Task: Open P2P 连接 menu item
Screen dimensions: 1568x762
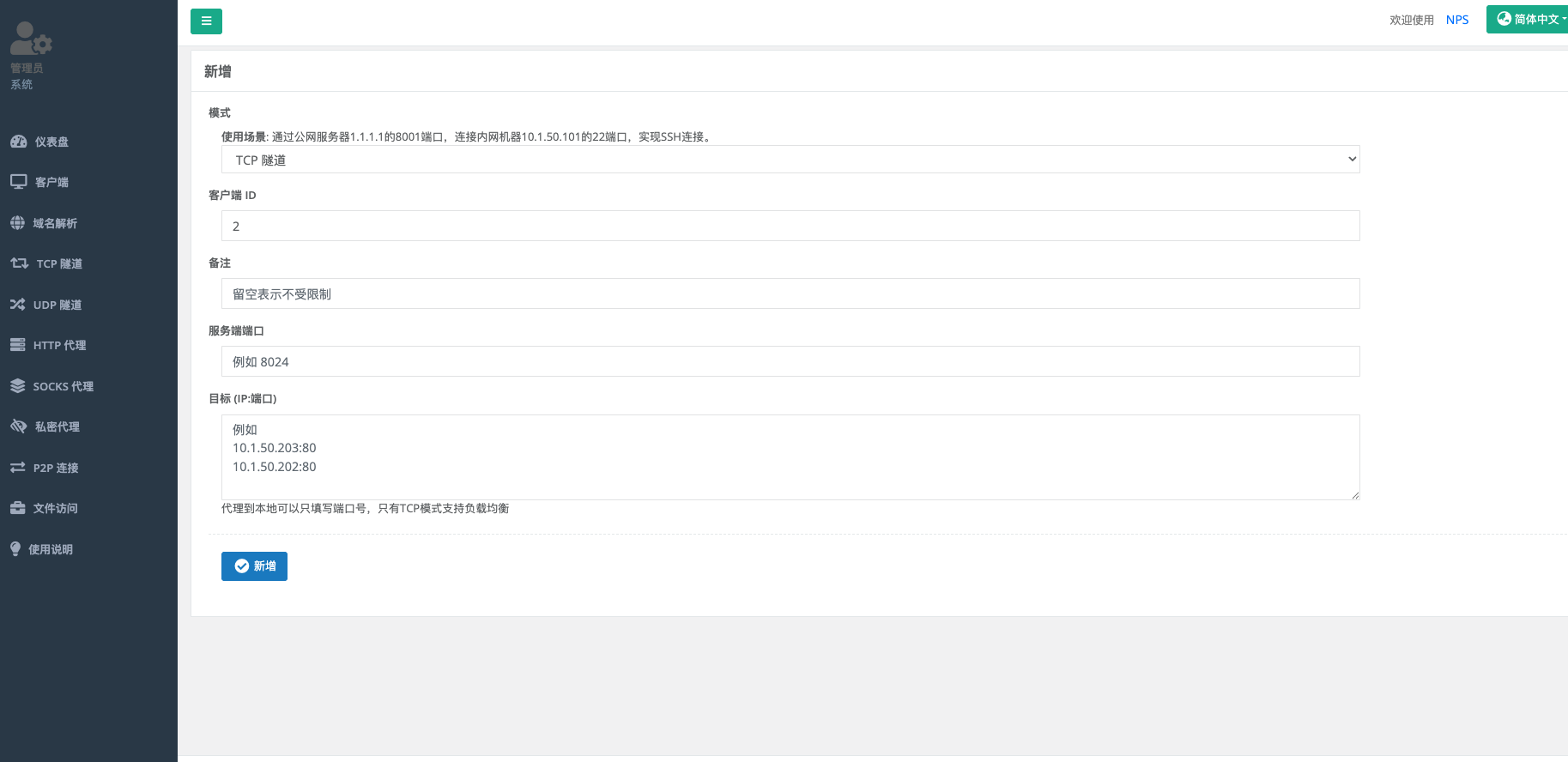Action: (x=55, y=468)
